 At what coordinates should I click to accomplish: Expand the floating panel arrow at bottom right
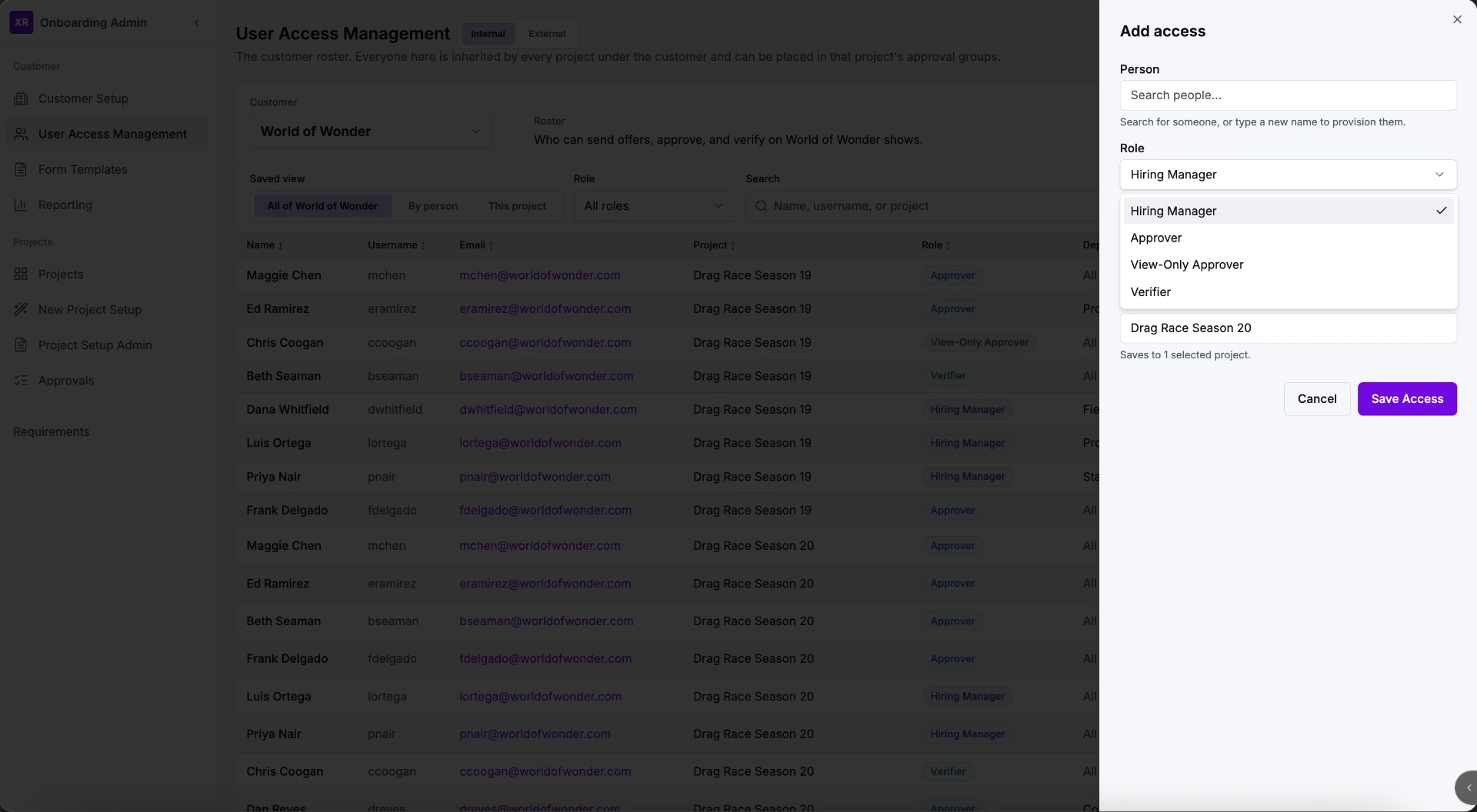coord(1467,787)
